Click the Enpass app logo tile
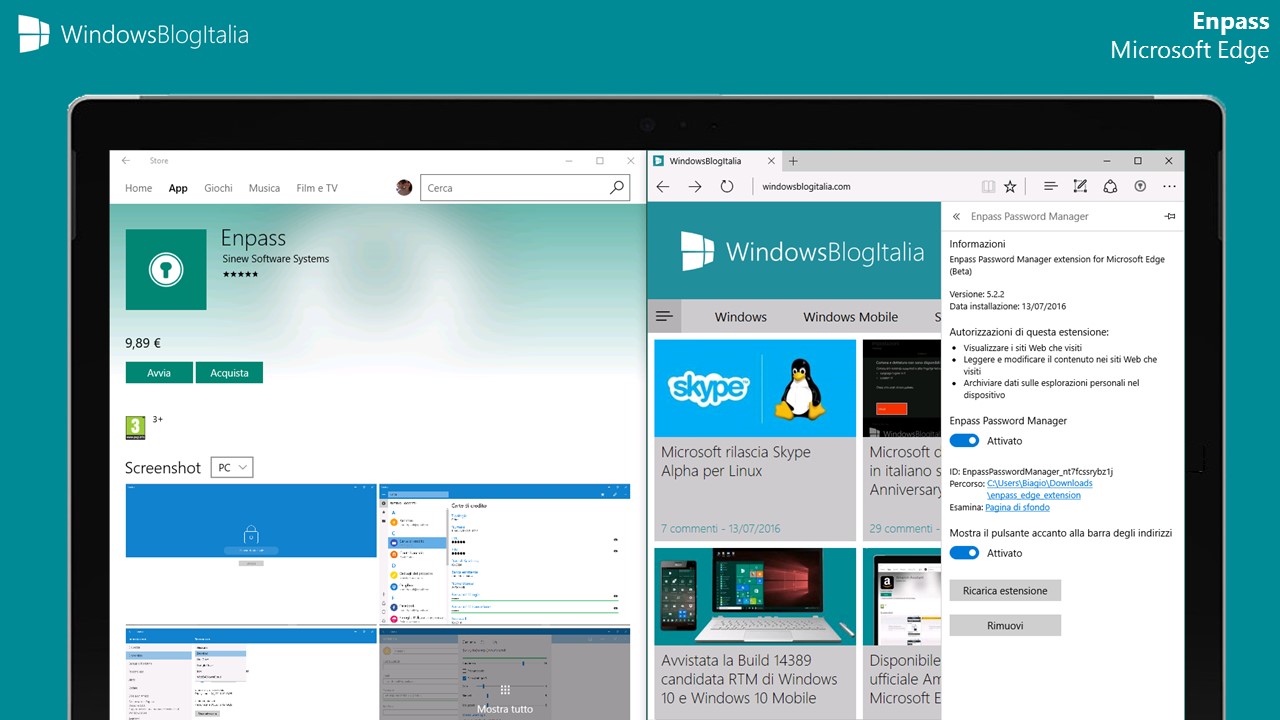The width and height of the screenshot is (1280, 720). coord(166,269)
